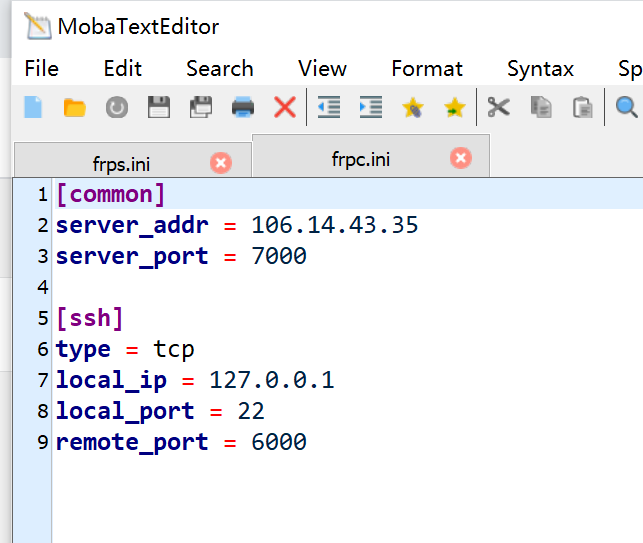Click the 127.0.0.1 value

(x=272, y=380)
